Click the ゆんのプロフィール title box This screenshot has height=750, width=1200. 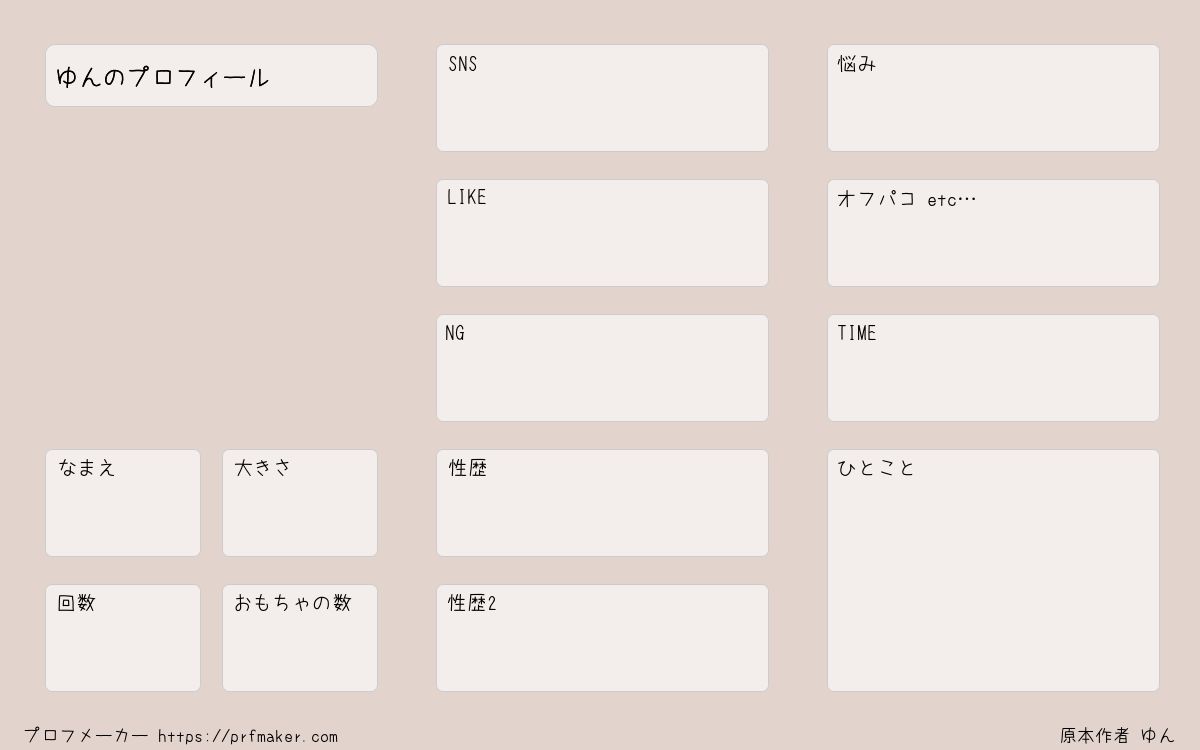[x=211, y=76]
